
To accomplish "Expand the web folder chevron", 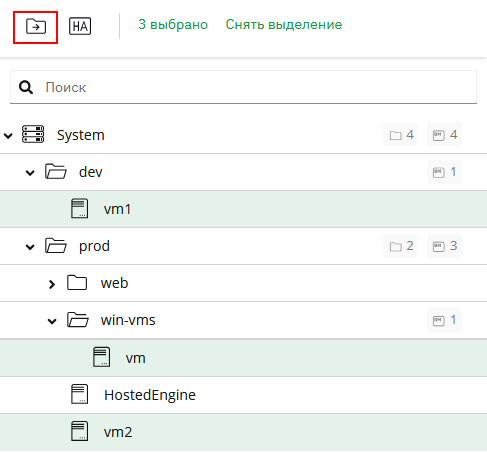I will (52, 284).
